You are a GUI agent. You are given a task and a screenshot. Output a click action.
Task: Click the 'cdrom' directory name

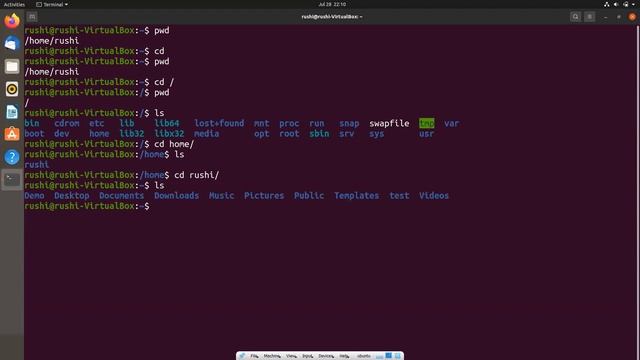[x=67, y=123]
